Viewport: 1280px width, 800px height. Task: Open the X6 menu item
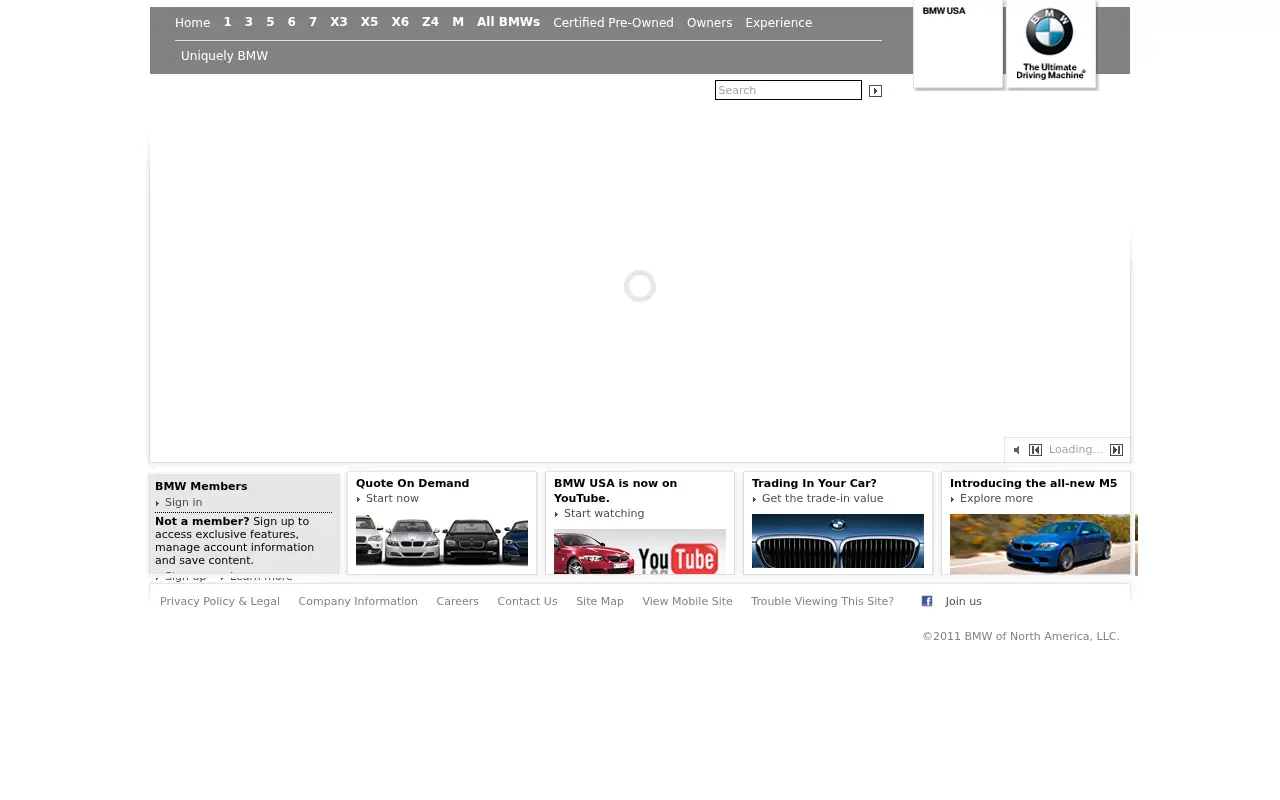click(400, 22)
